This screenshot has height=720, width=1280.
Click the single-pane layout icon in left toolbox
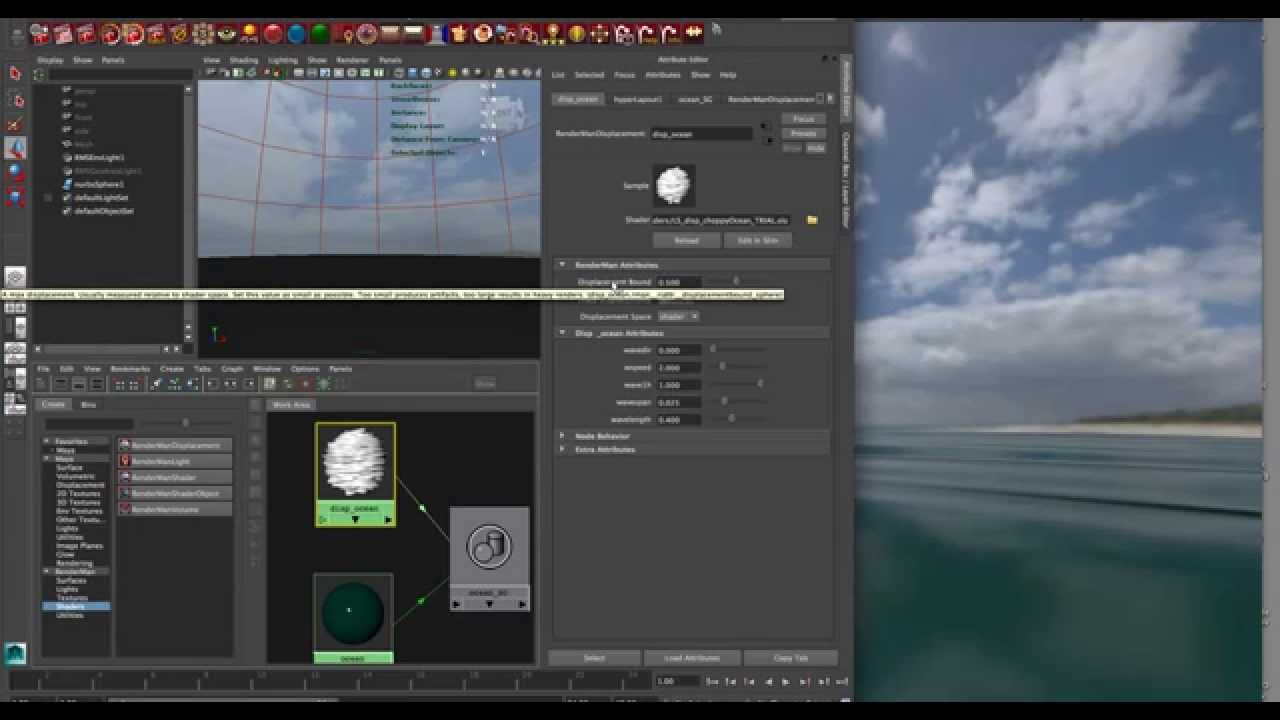(x=15, y=278)
